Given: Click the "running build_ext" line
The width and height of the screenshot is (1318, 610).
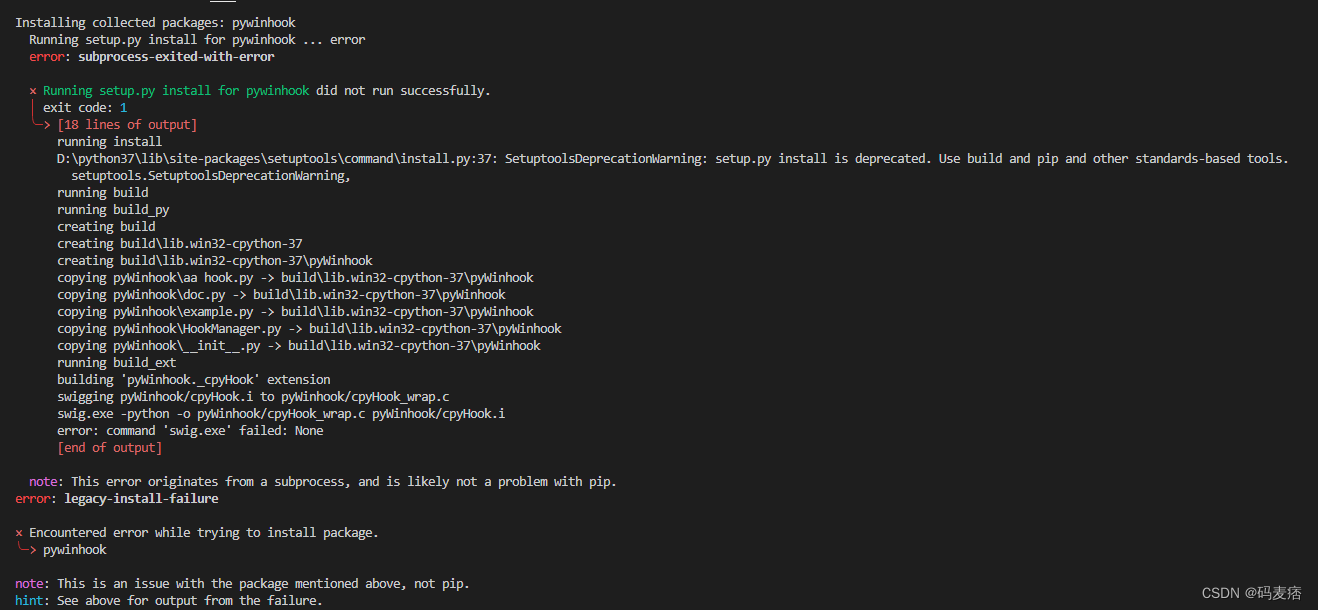Looking at the screenshot, I should (116, 363).
